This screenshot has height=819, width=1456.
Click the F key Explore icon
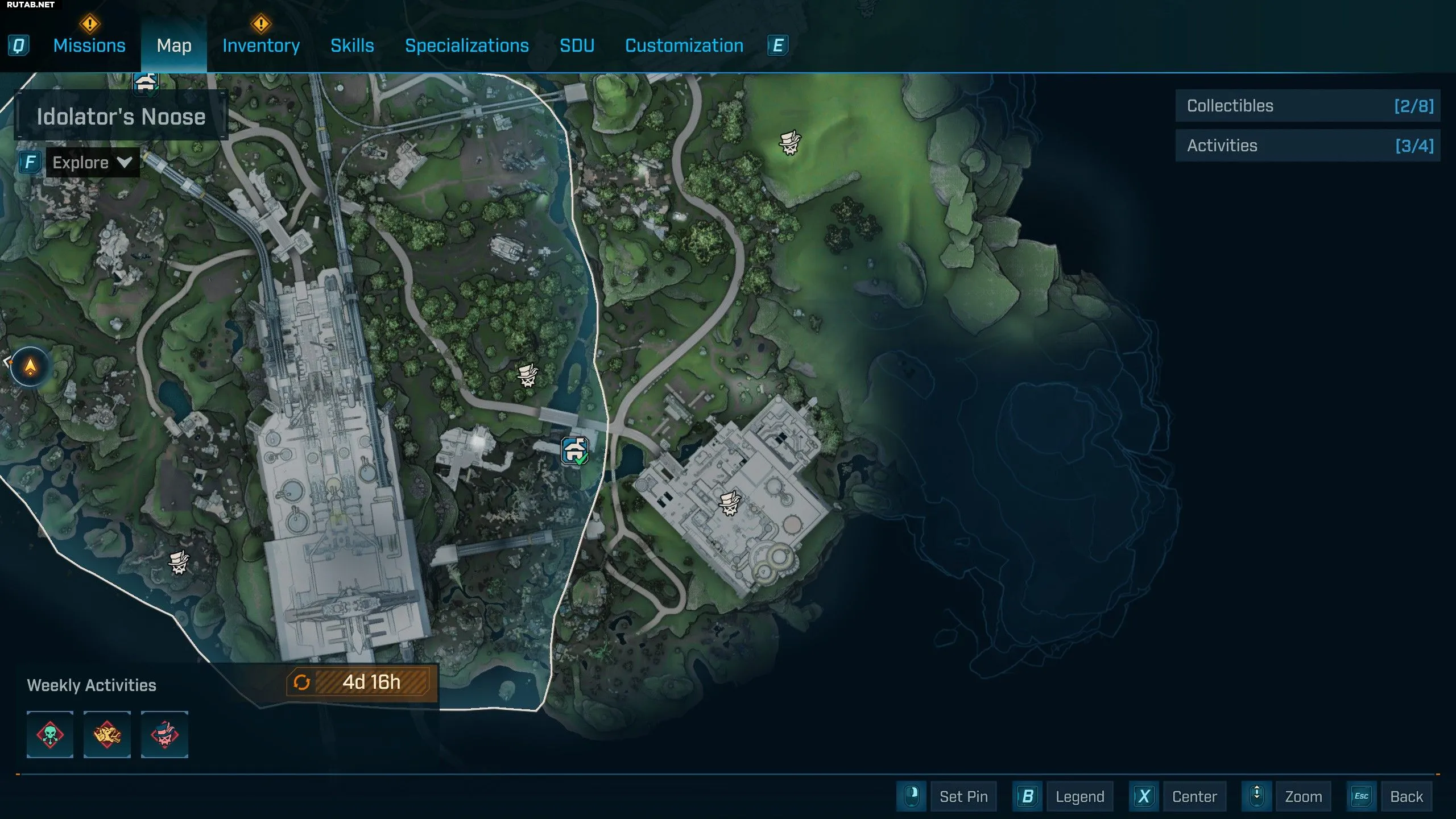point(30,163)
